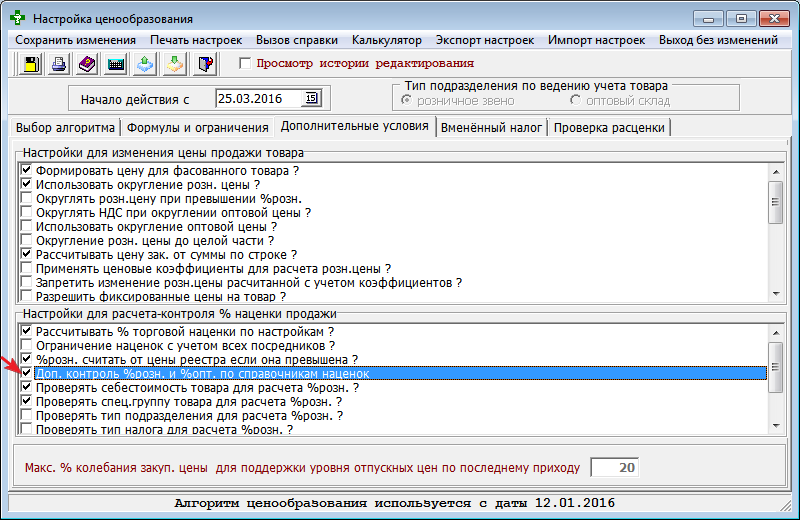Select the 'оптовый склад' radio button

tap(575, 100)
